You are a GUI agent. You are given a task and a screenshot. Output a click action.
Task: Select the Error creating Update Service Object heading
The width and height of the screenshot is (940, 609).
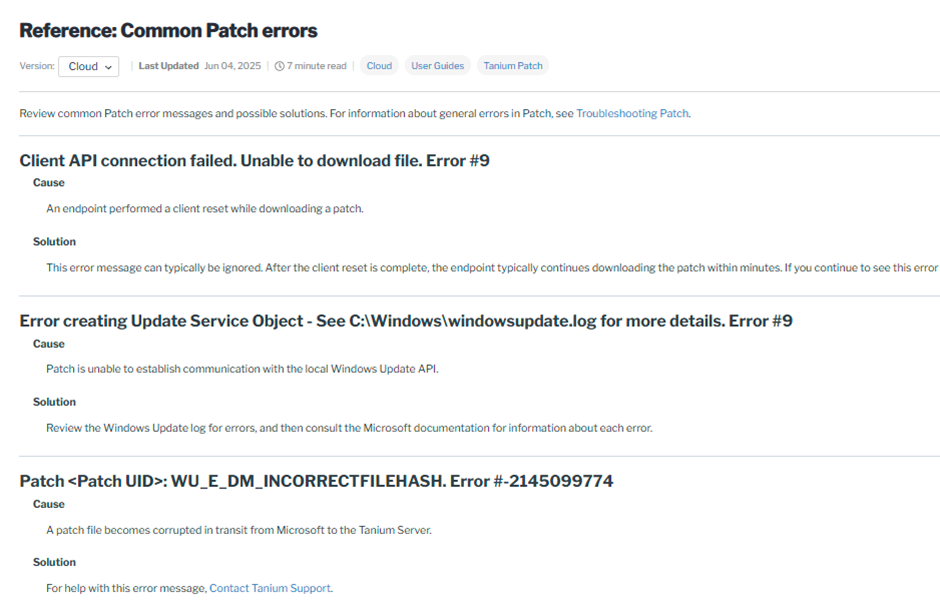tap(405, 321)
